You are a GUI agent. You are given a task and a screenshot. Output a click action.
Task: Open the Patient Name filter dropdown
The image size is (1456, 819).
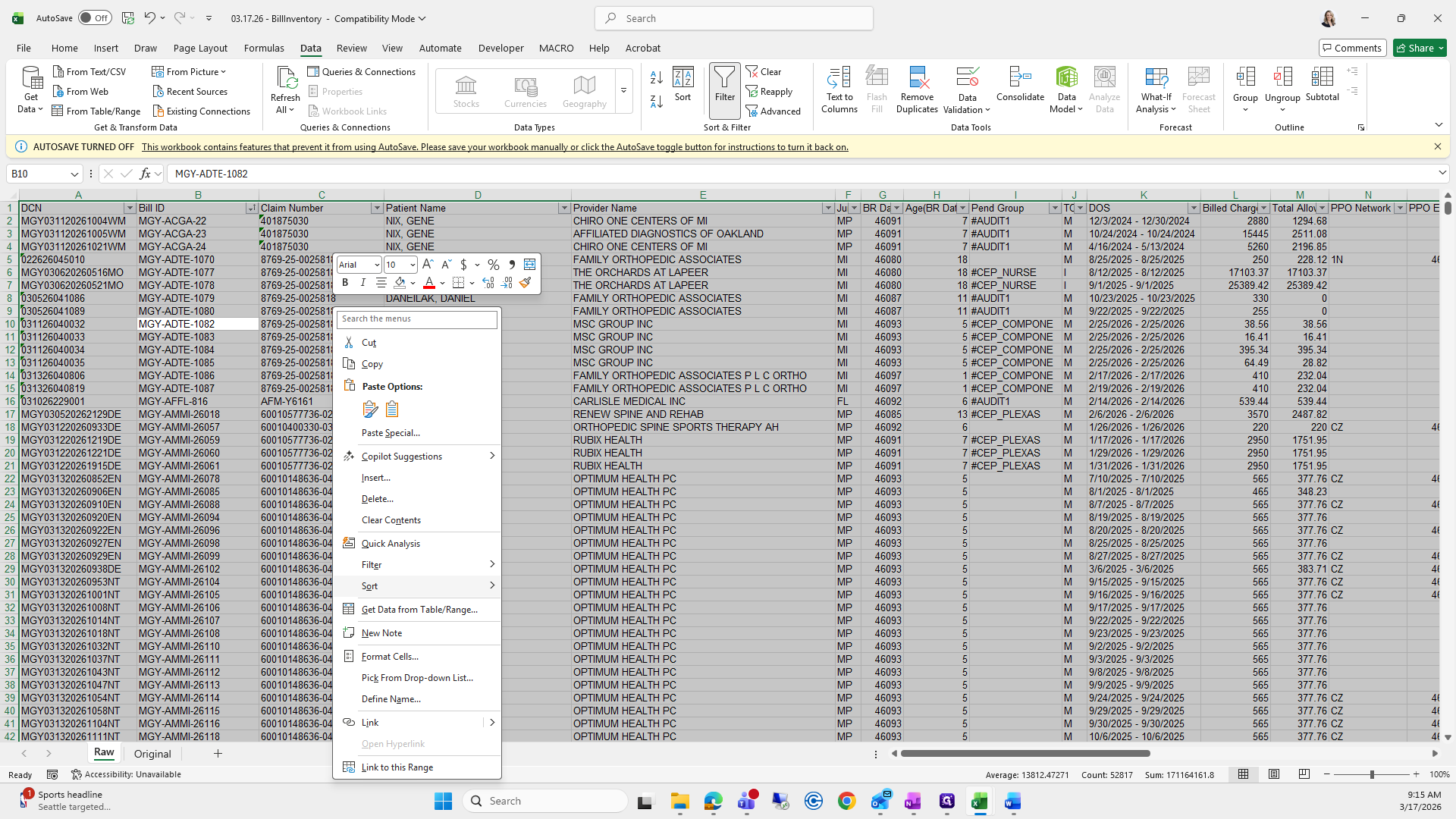pyautogui.click(x=563, y=208)
